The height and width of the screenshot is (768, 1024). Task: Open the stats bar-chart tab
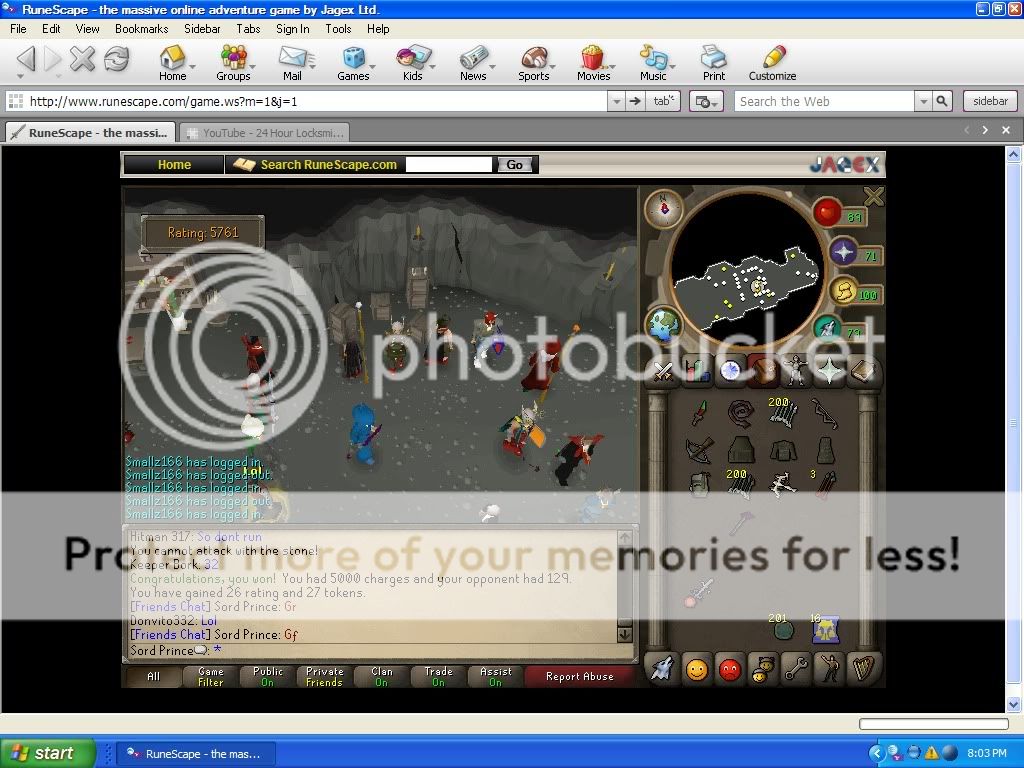click(x=697, y=370)
